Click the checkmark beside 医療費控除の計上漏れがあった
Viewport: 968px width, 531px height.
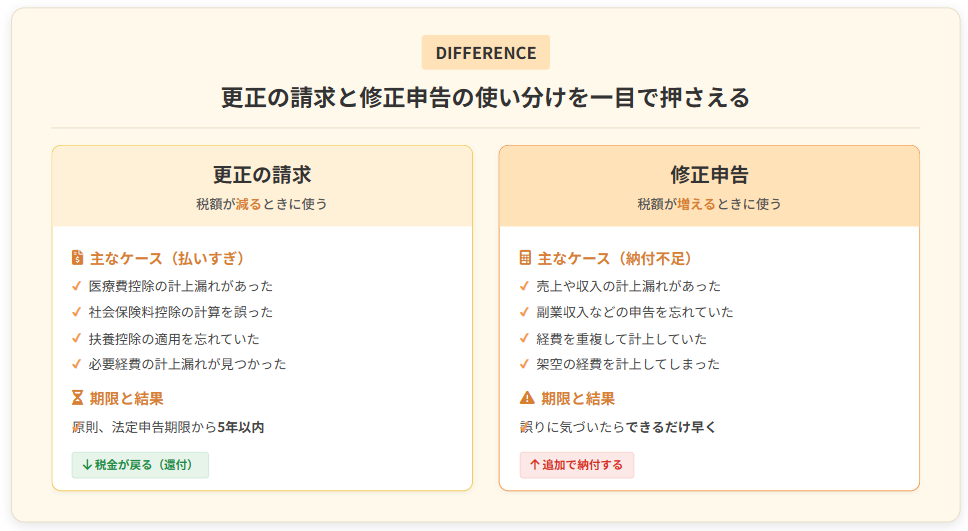77,286
